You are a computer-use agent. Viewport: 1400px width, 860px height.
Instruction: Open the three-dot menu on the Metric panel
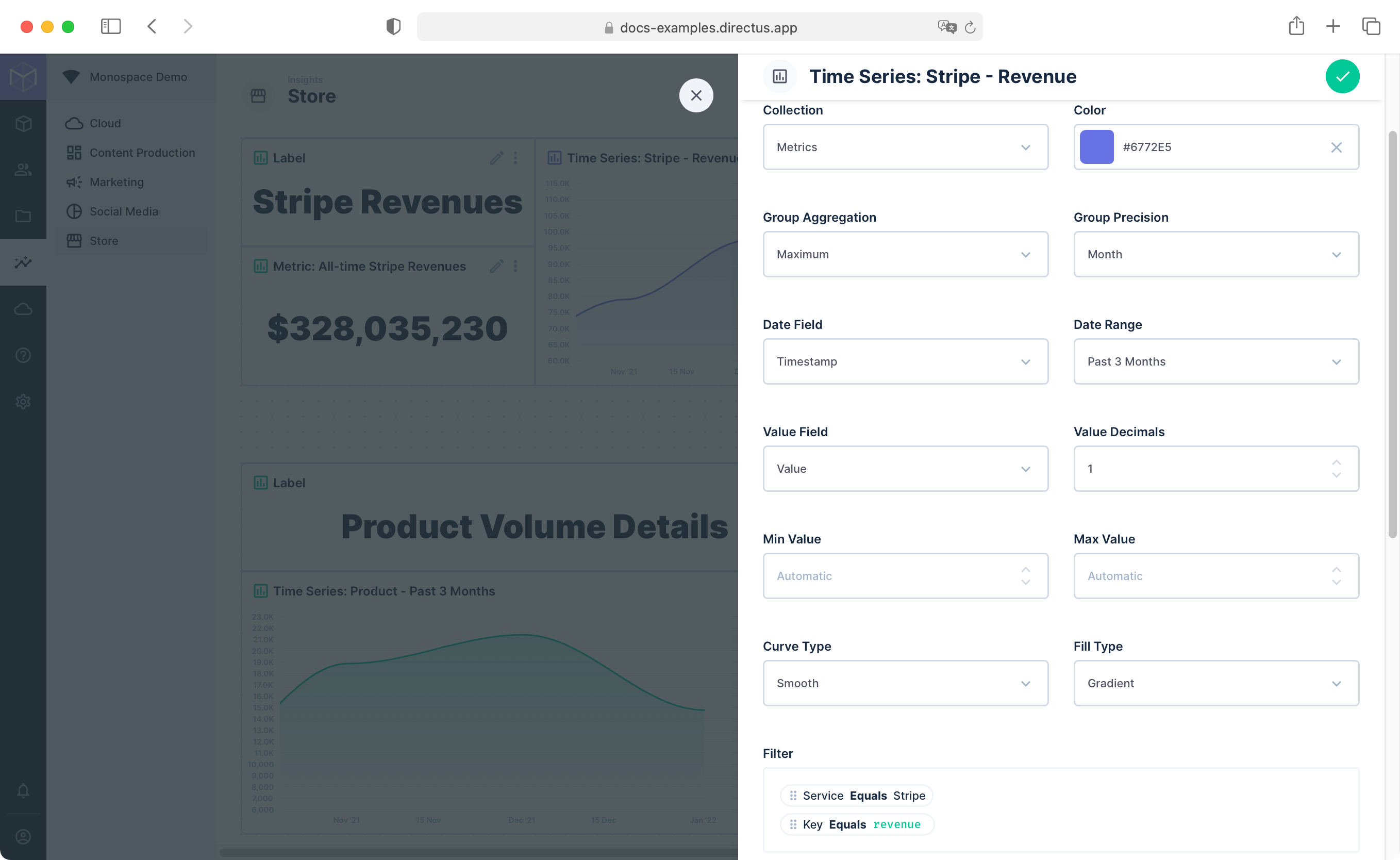(516, 266)
